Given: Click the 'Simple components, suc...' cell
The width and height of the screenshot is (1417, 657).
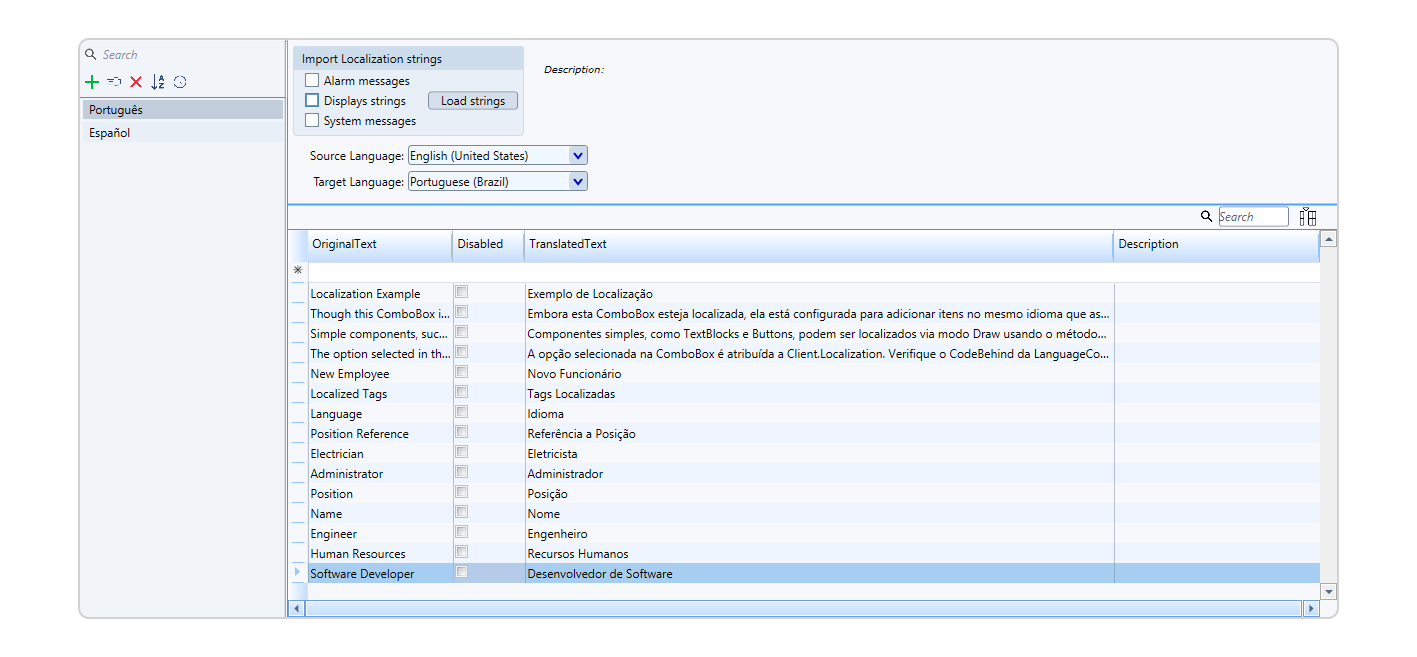Looking at the screenshot, I should [380, 334].
